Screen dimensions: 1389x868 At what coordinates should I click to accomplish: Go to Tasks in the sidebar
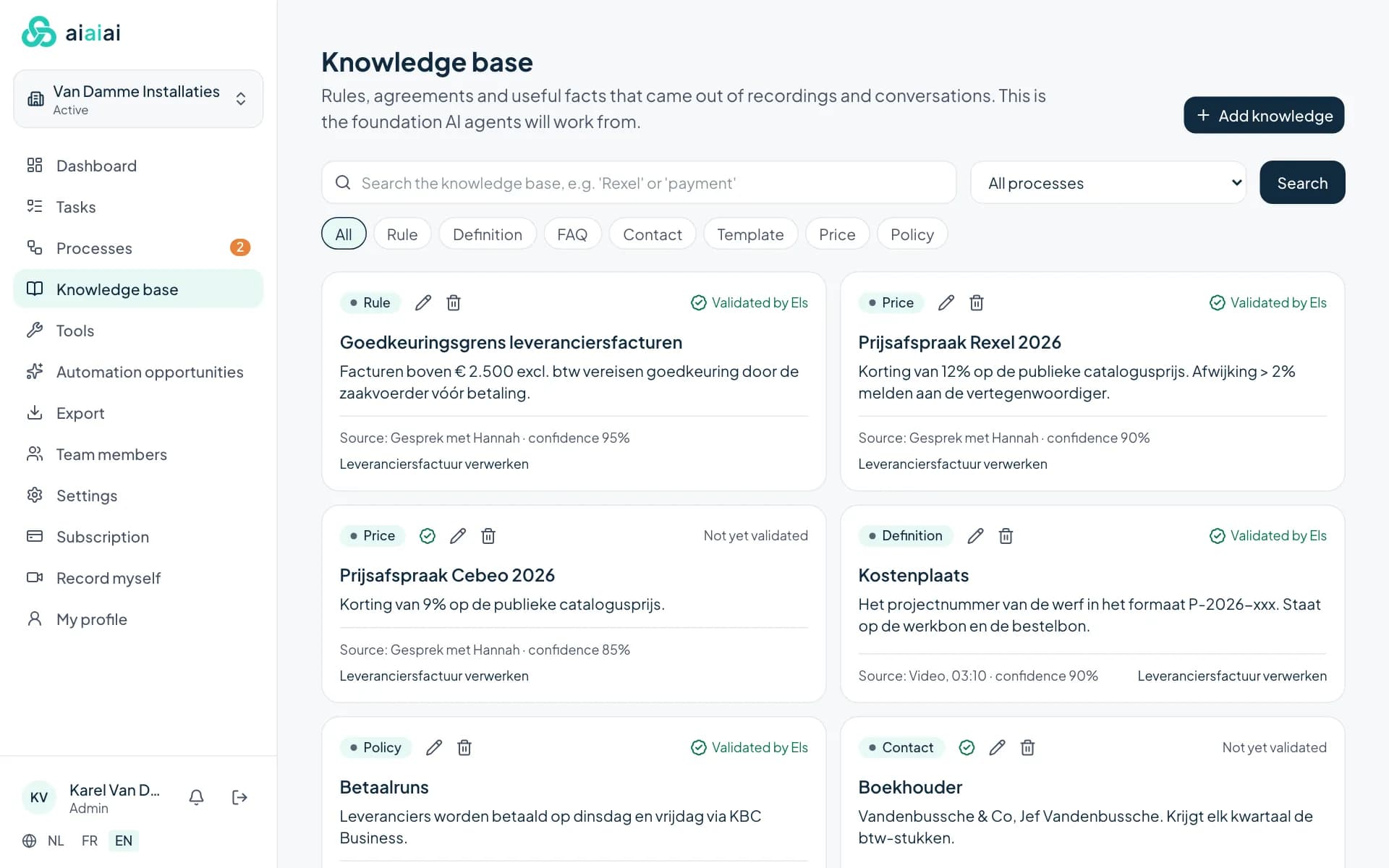138,207
